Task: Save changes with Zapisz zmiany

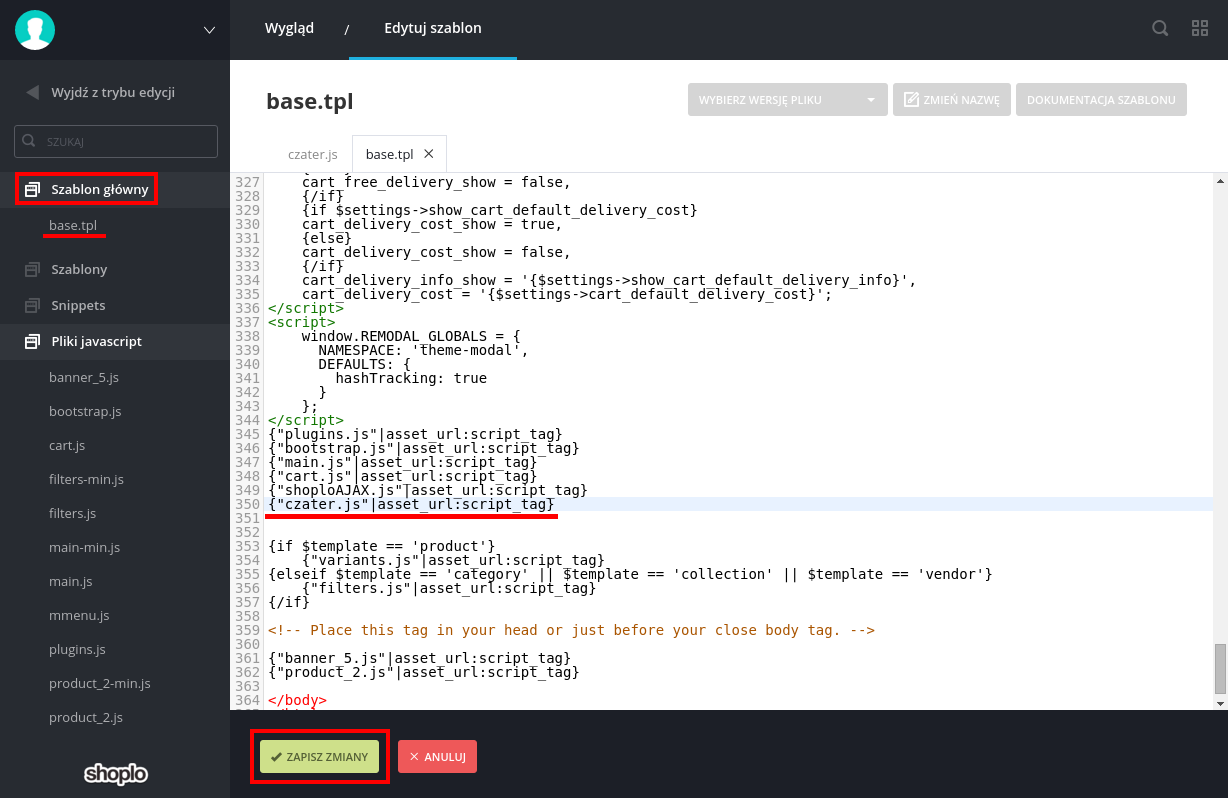Action: (x=320, y=757)
